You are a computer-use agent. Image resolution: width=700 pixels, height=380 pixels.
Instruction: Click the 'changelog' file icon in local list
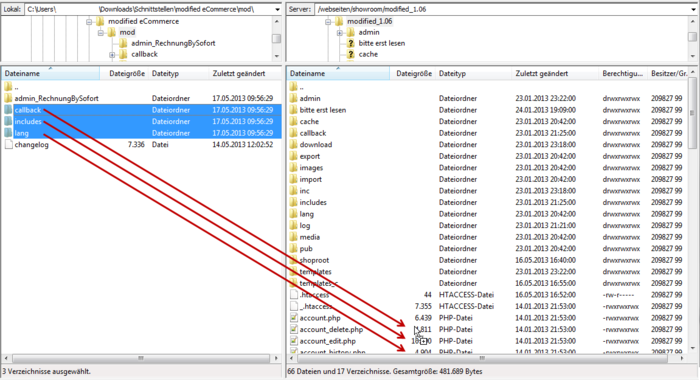8,145
